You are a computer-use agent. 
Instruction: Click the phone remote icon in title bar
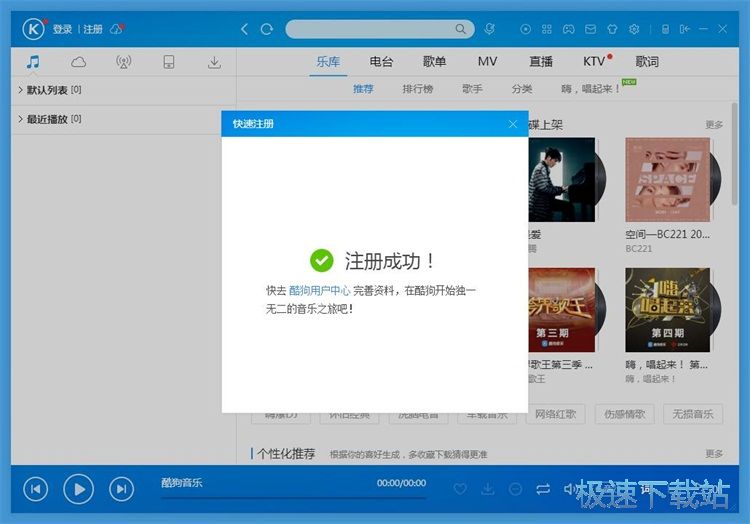coord(665,29)
